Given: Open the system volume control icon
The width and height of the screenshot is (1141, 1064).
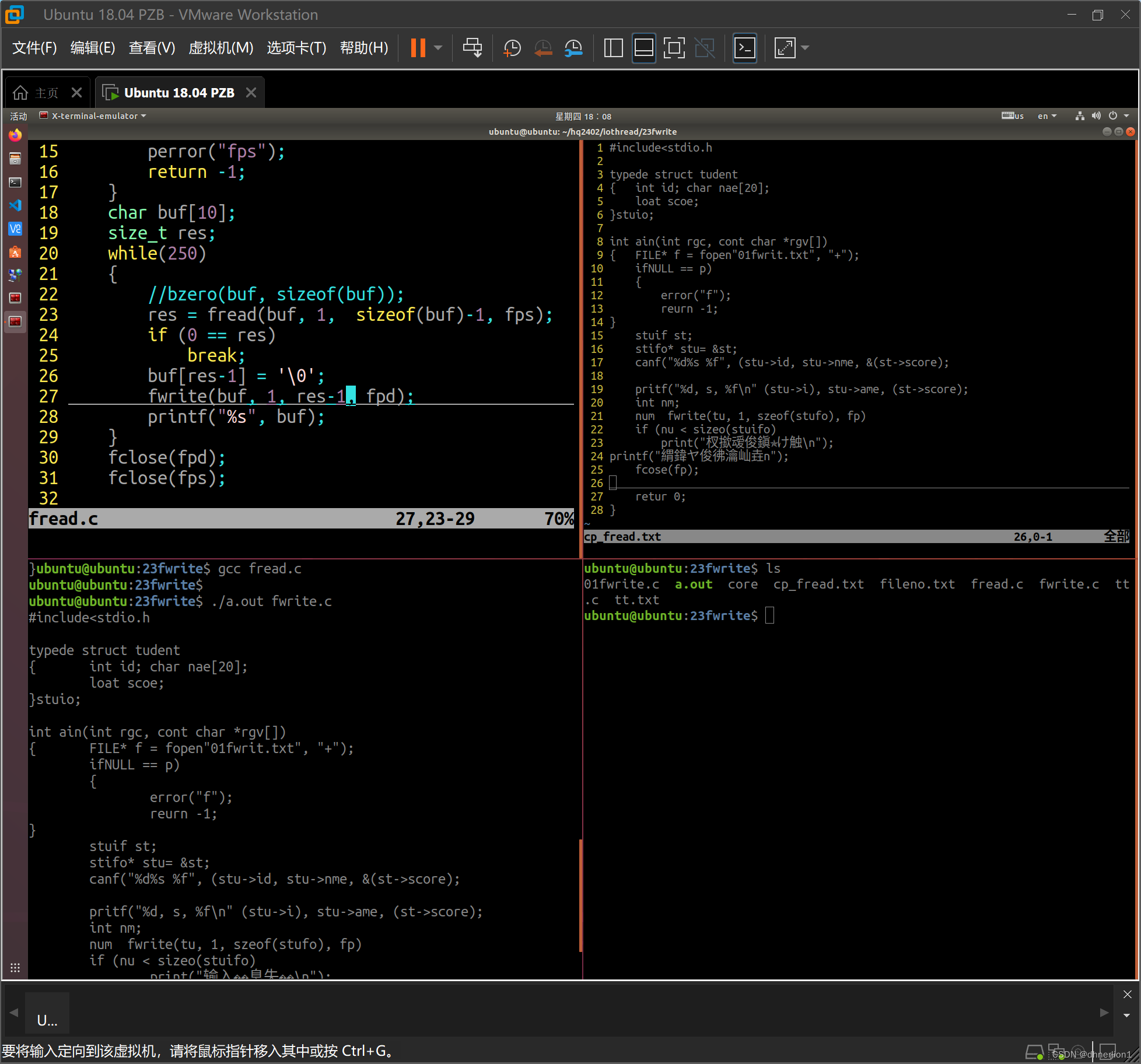Looking at the screenshot, I should tap(1096, 116).
